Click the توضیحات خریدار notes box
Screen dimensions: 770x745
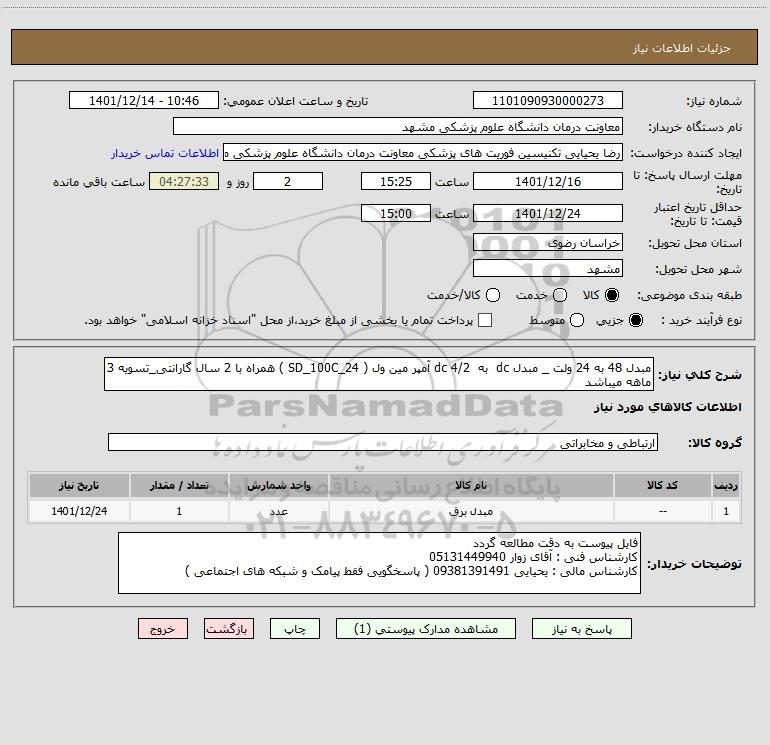[379, 563]
